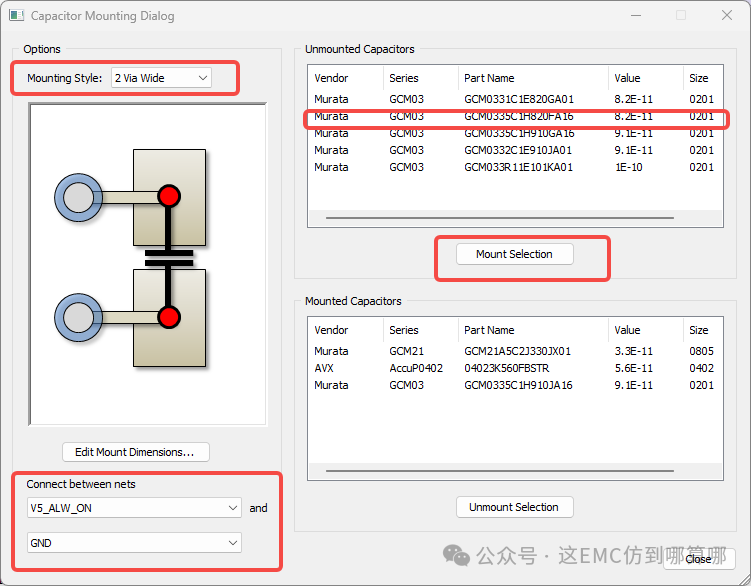This screenshot has height=586, width=751.
Task: Select unmounted capacitor GCM0335C1H910GA16
Action: [x=515, y=133]
